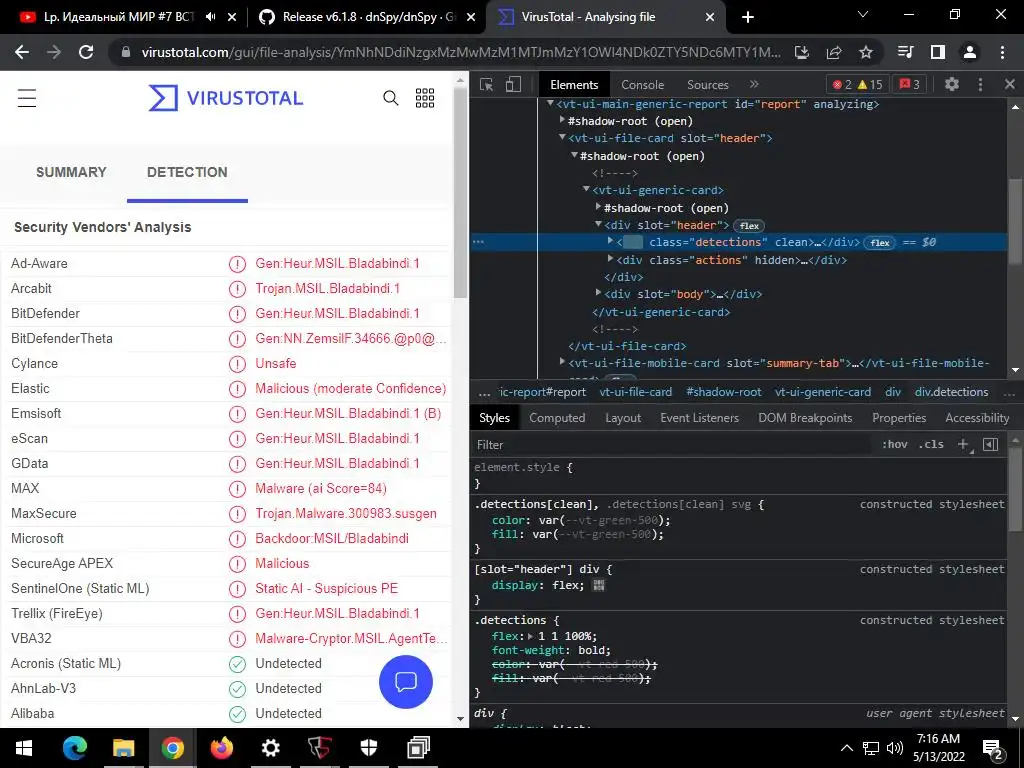Screen dimensions: 1024x768
Task: Click the flex badge on detections div
Action: pyautogui.click(x=880, y=243)
